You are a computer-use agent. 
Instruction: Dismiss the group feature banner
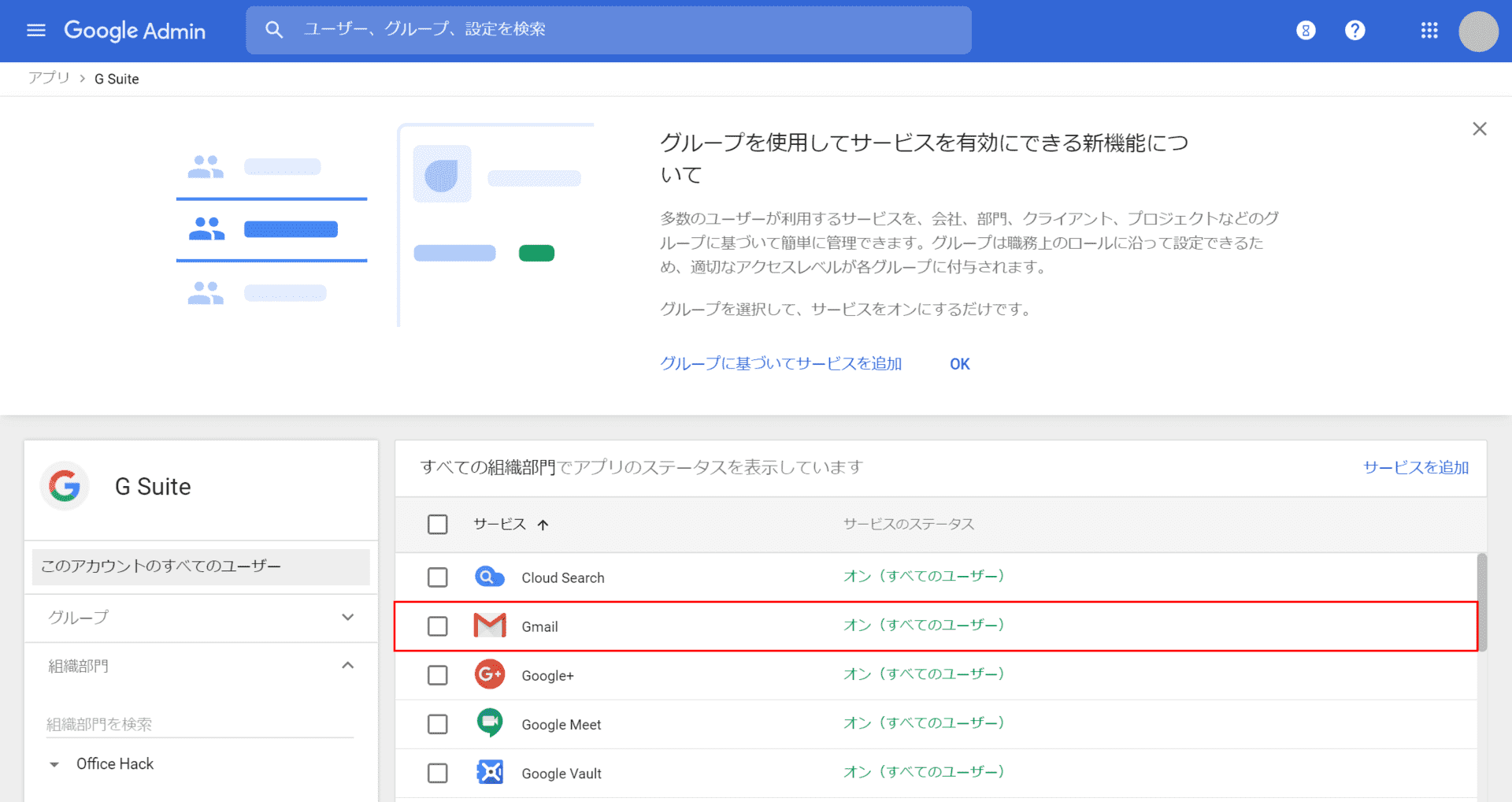tap(1480, 129)
